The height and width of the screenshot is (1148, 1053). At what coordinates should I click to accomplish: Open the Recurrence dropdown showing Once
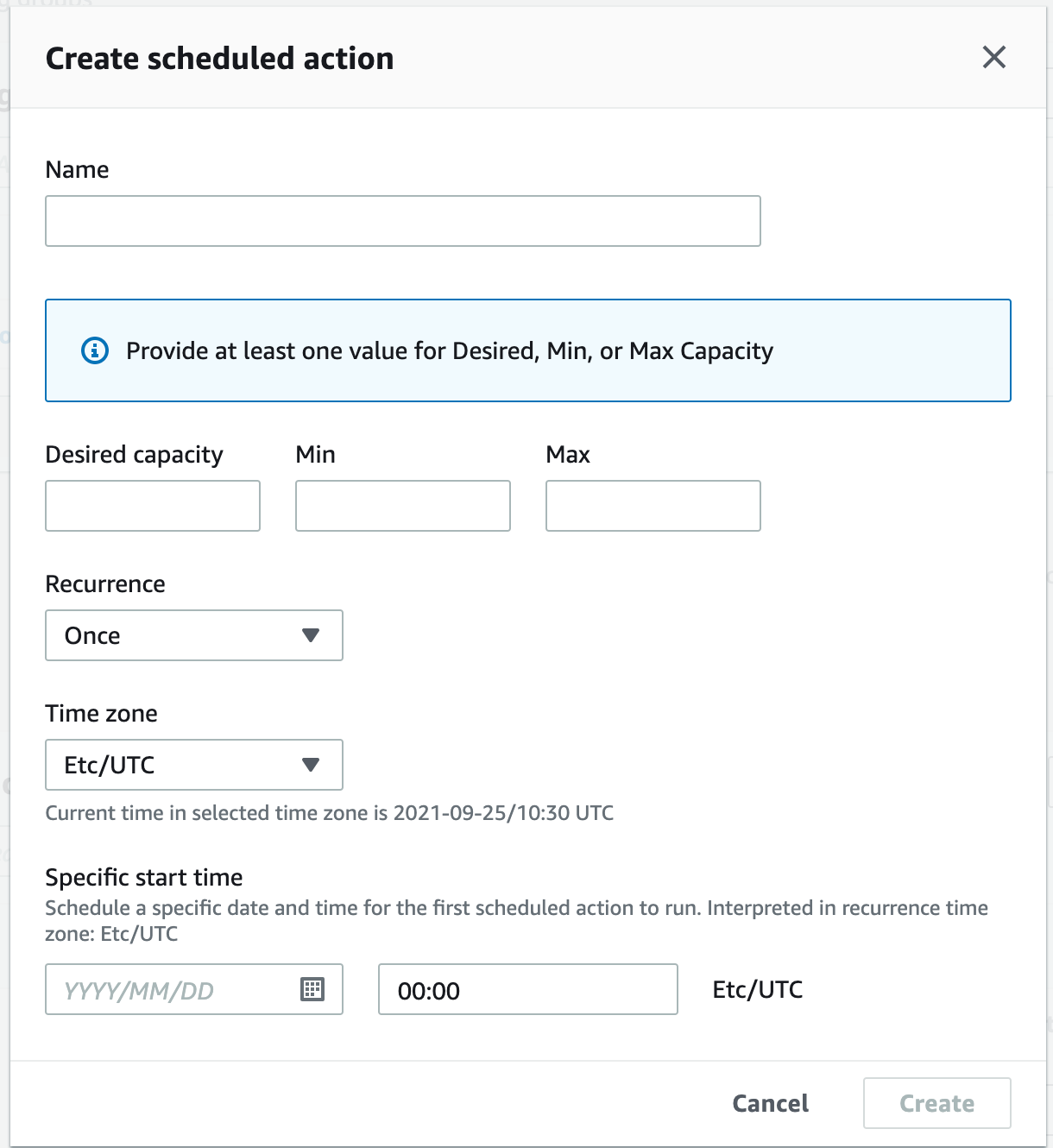point(194,635)
